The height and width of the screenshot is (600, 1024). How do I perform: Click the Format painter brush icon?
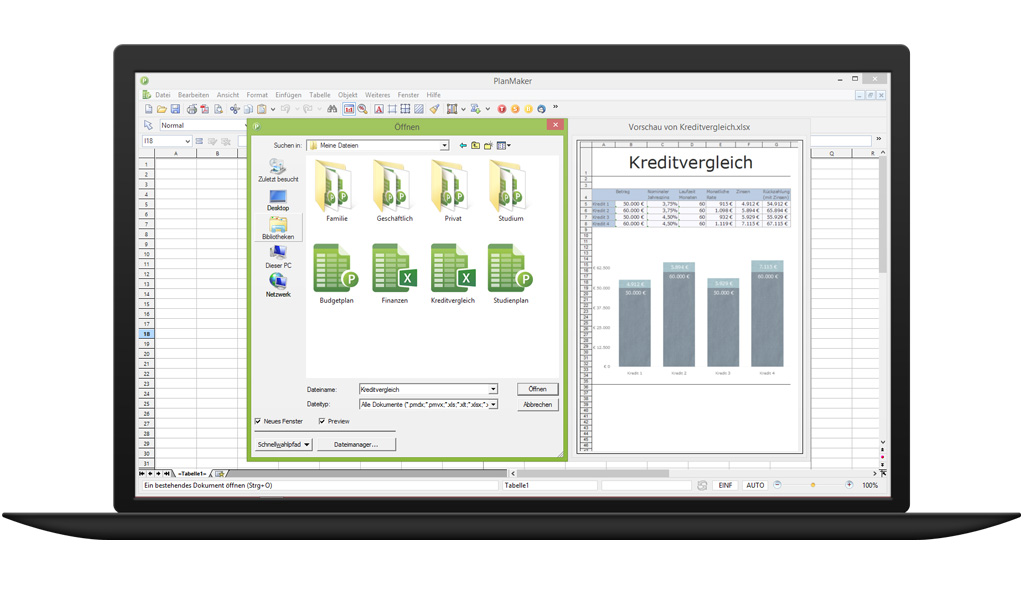pos(434,109)
